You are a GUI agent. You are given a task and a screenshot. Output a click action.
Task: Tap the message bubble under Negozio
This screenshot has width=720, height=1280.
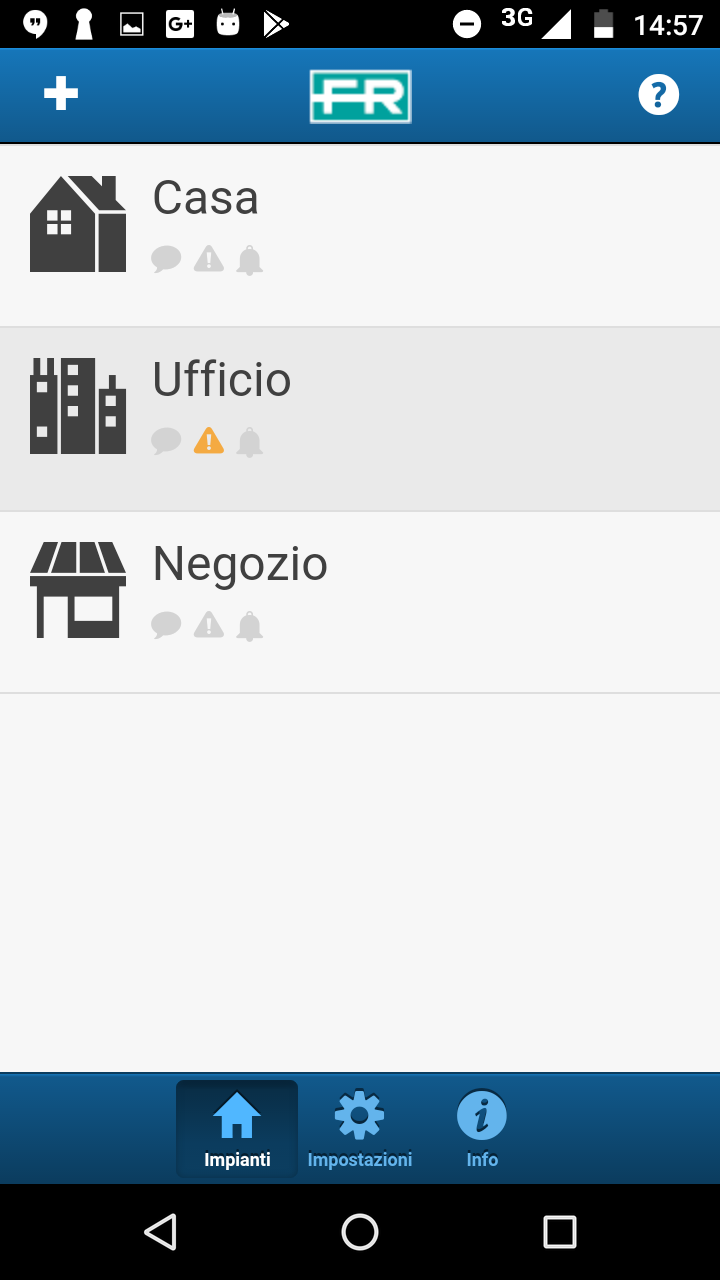tap(166, 625)
